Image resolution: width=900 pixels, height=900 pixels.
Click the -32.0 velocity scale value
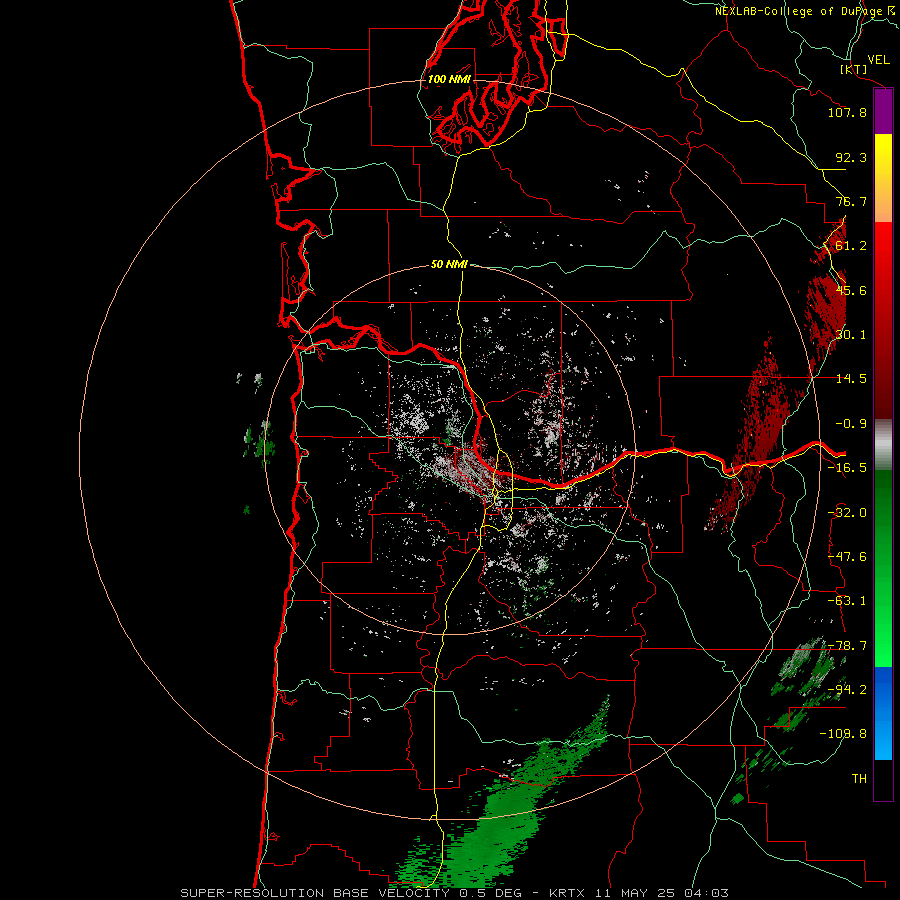pos(847,513)
